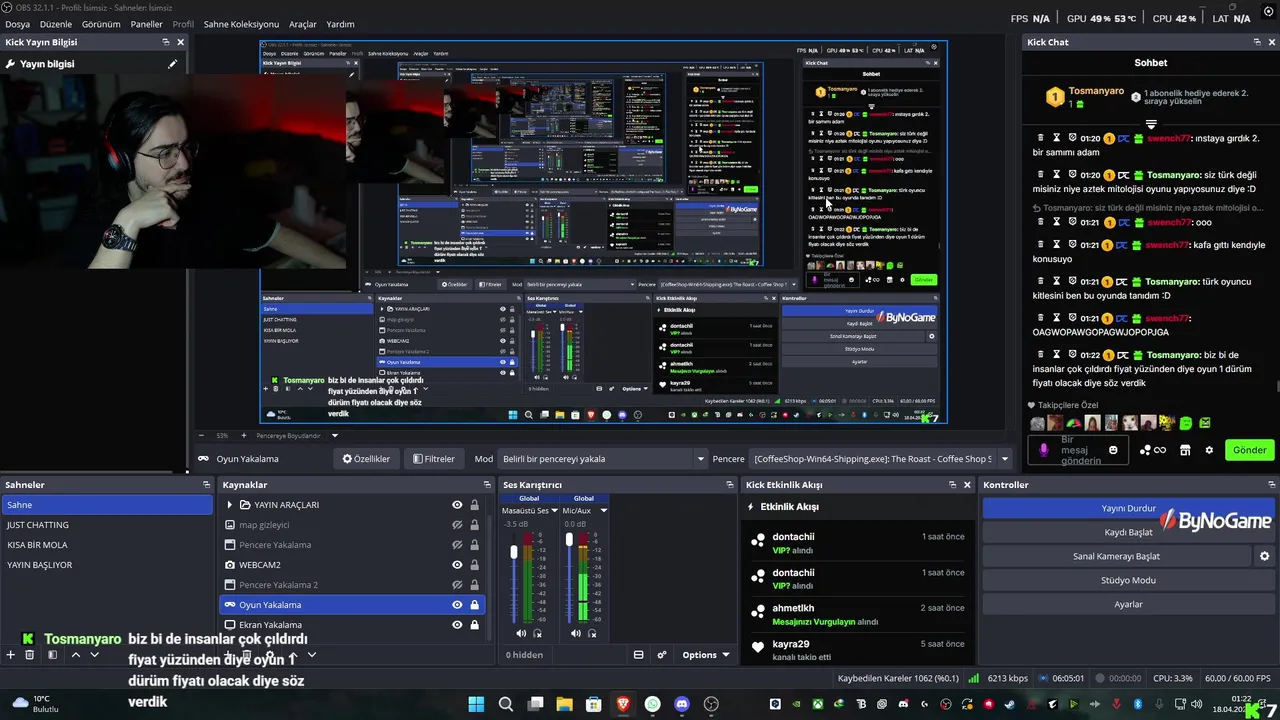Mute the Masaüstü Ses channel speaker icon
Image resolution: width=1280 pixels, height=720 pixels.
521,633
